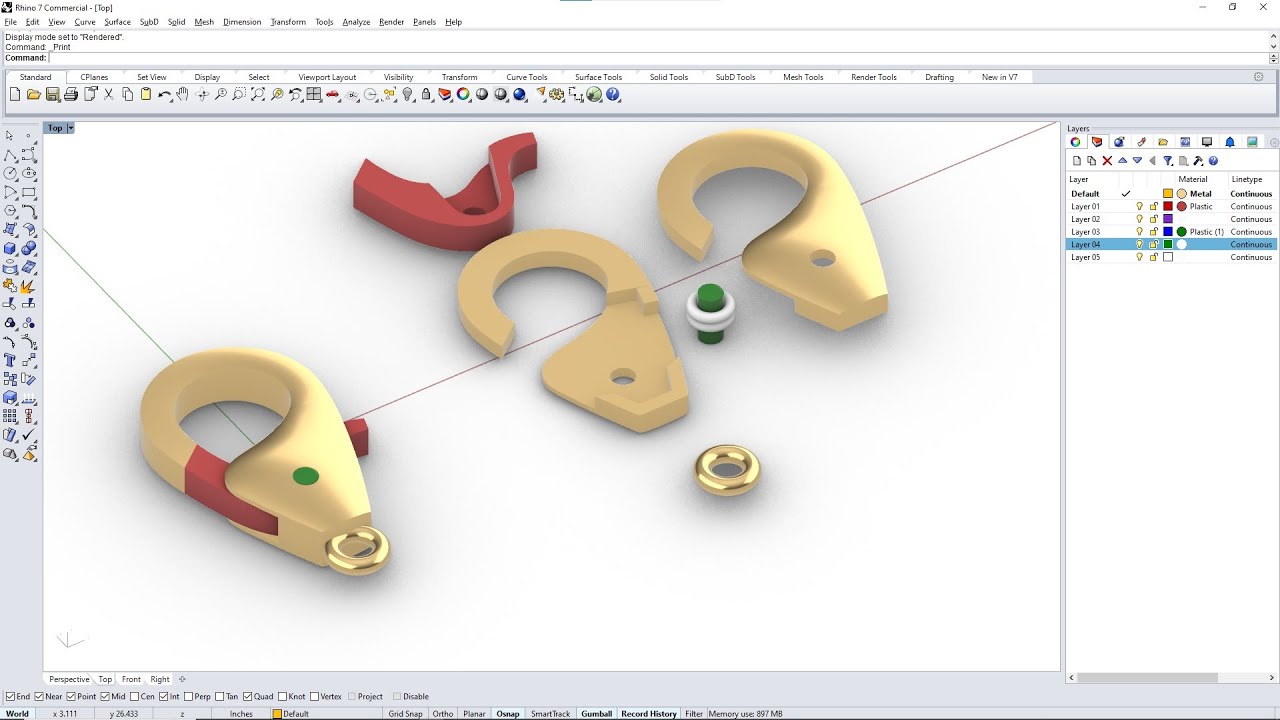The height and width of the screenshot is (720, 1280).
Task: Click the blue color swatch of Layer 03
Action: pos(1167,232)
